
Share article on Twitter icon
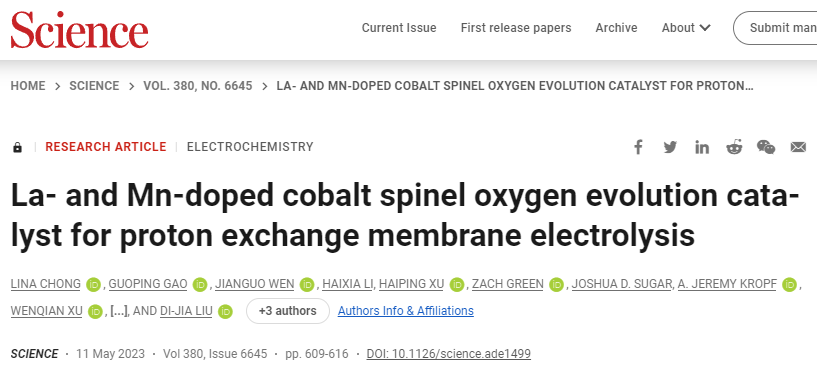click(x=670, y=148)
